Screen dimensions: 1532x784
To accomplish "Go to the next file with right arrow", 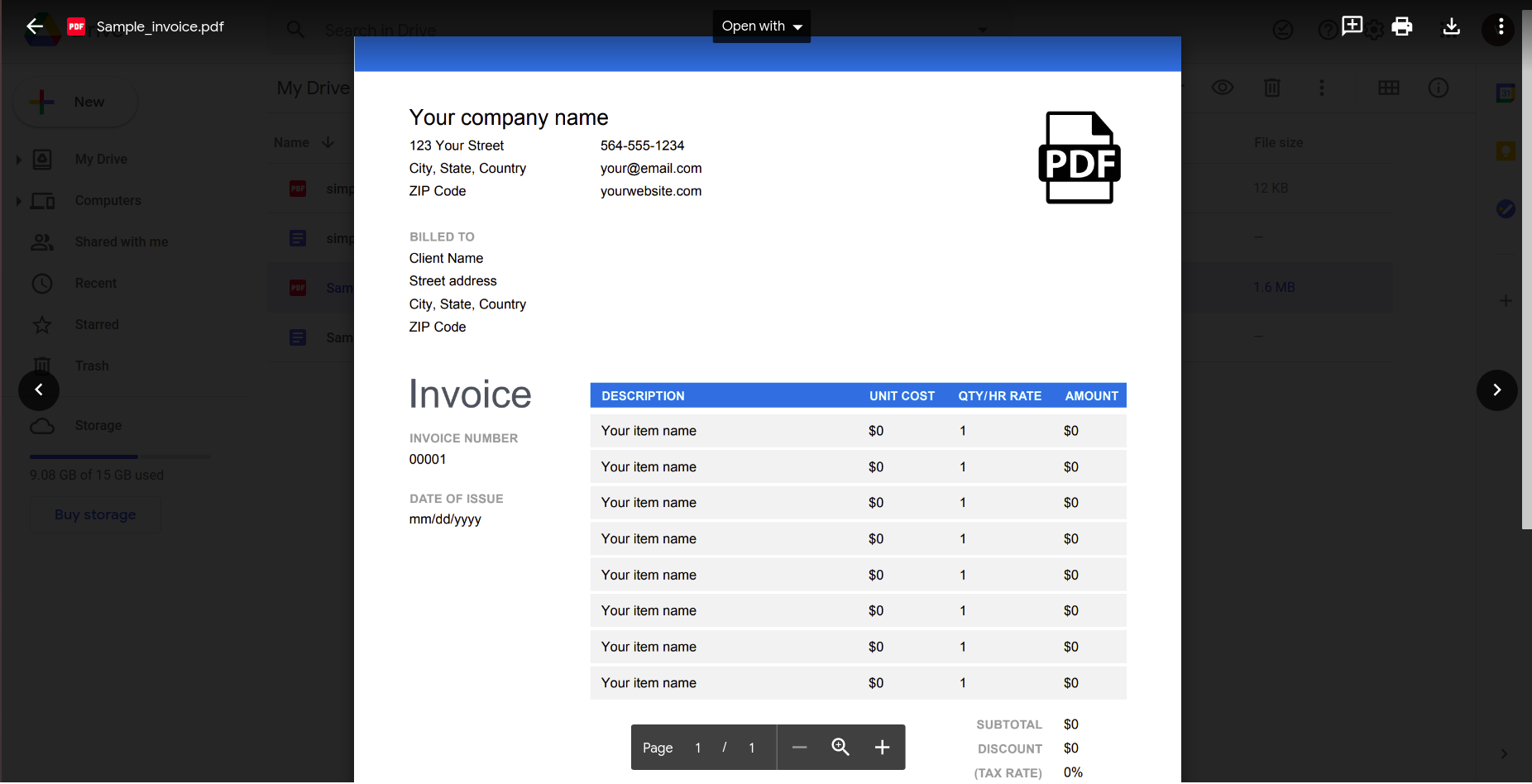I will [x=1496, y=390].
